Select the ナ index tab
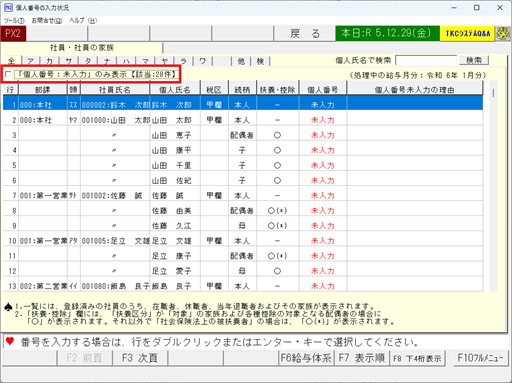 coord(107,61)
